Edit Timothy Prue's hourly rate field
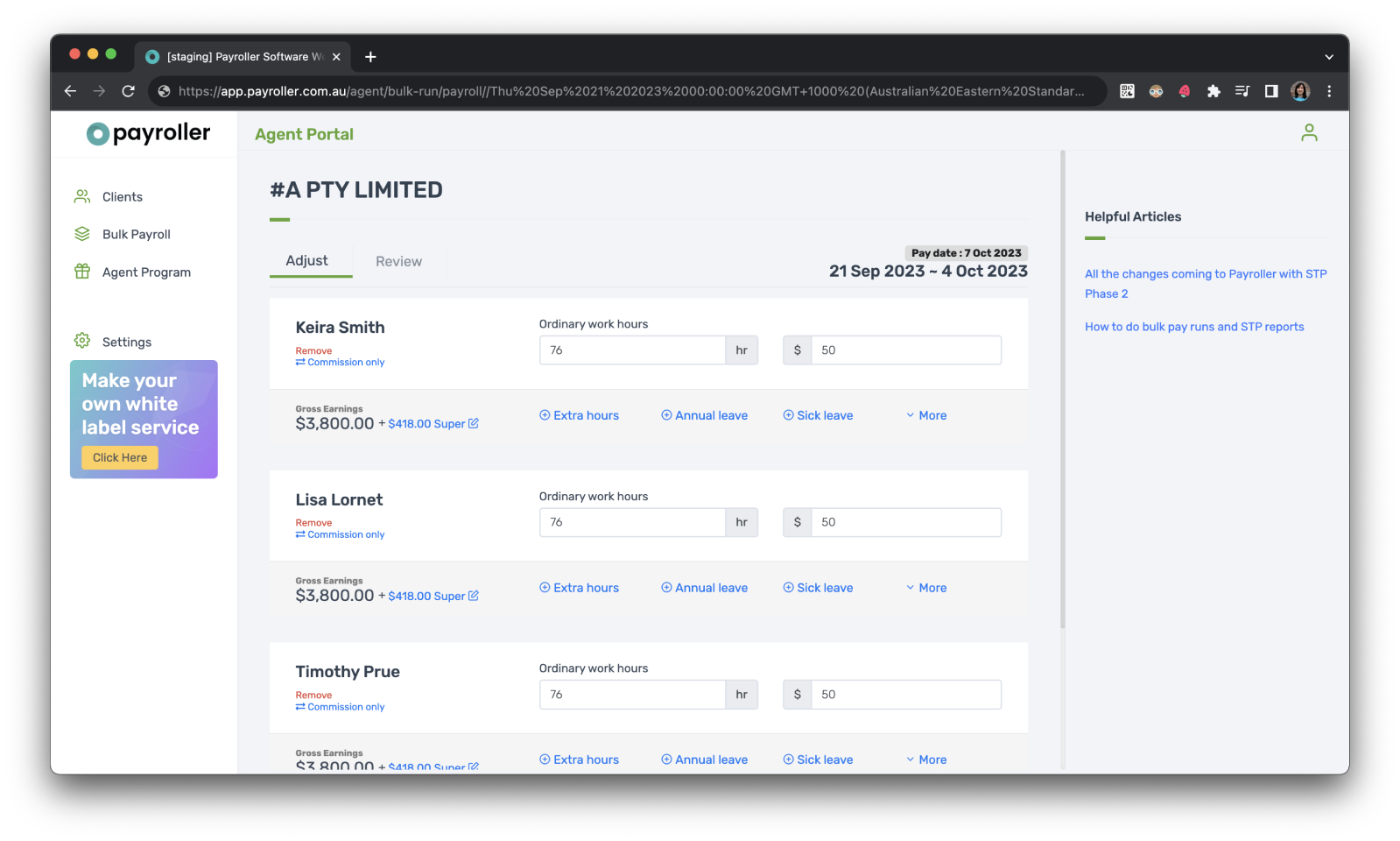The height and width of the screenshot is (841, 1400). pos(906,695)
